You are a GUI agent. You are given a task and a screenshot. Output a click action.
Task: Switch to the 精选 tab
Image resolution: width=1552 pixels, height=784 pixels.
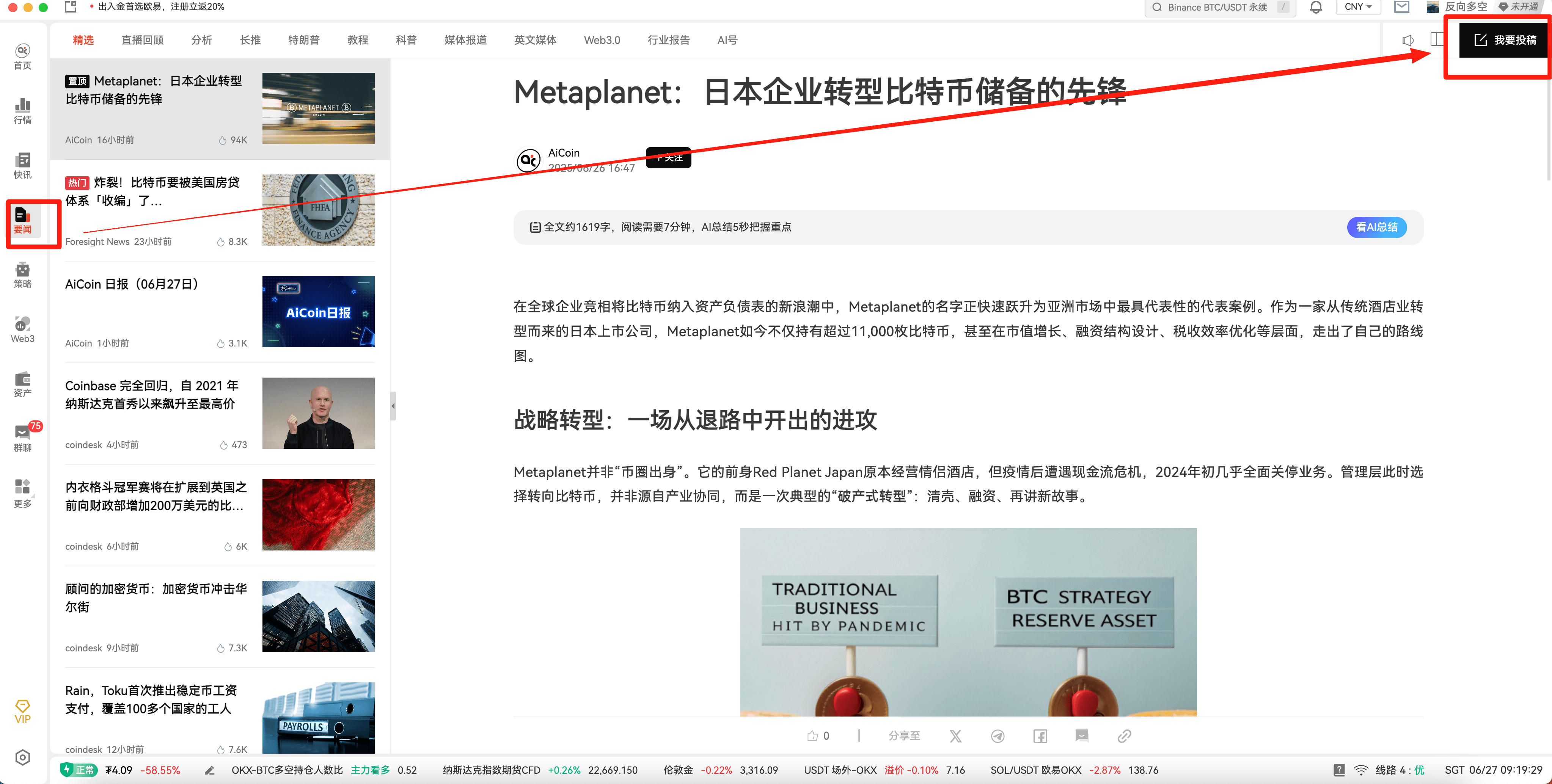(x=83, y=40)
